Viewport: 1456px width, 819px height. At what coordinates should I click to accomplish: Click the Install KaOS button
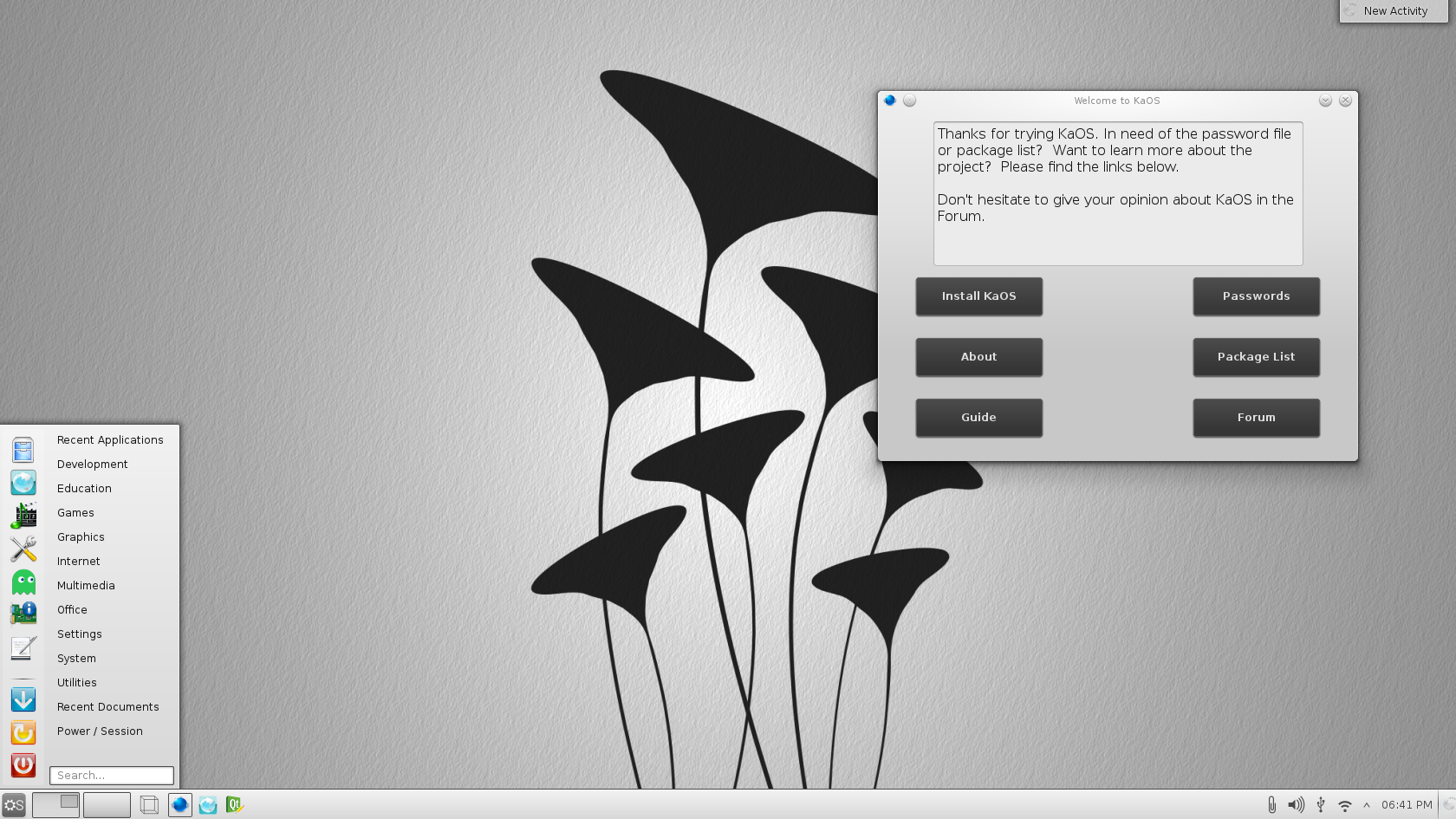[978, 296]
